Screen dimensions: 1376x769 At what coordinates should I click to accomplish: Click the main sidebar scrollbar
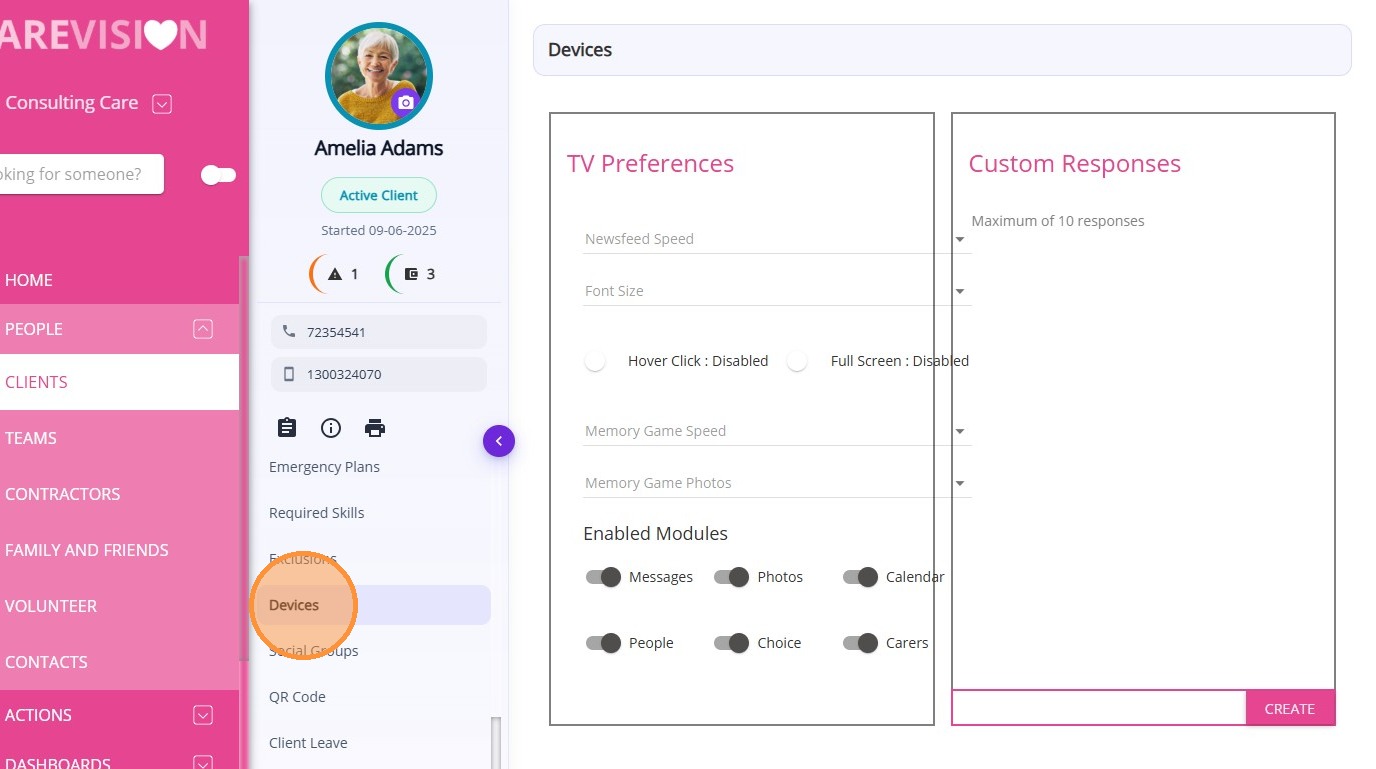(x=242, y=458)
